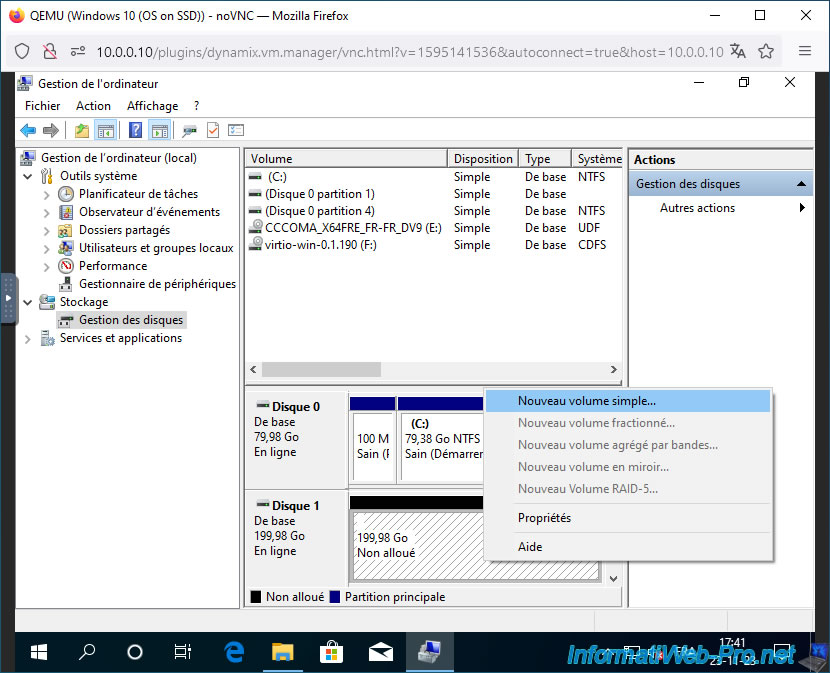Click the volume list horizontal scrollbar thumb
Screen dimensions: 830x673
321,369
